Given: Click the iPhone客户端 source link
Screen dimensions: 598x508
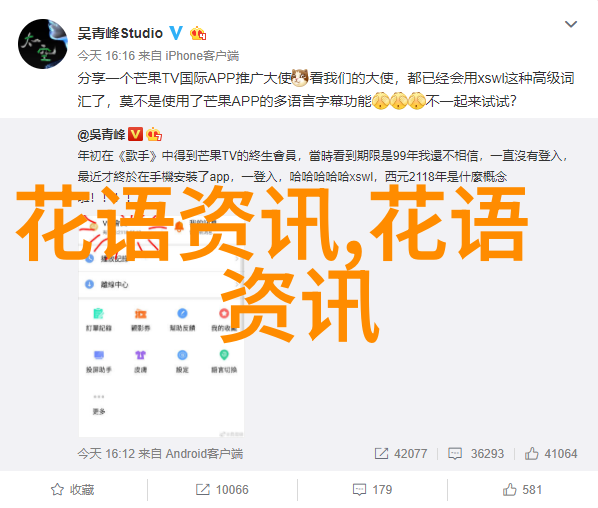Looking at the screenshot, I should (x=202, y=56).
